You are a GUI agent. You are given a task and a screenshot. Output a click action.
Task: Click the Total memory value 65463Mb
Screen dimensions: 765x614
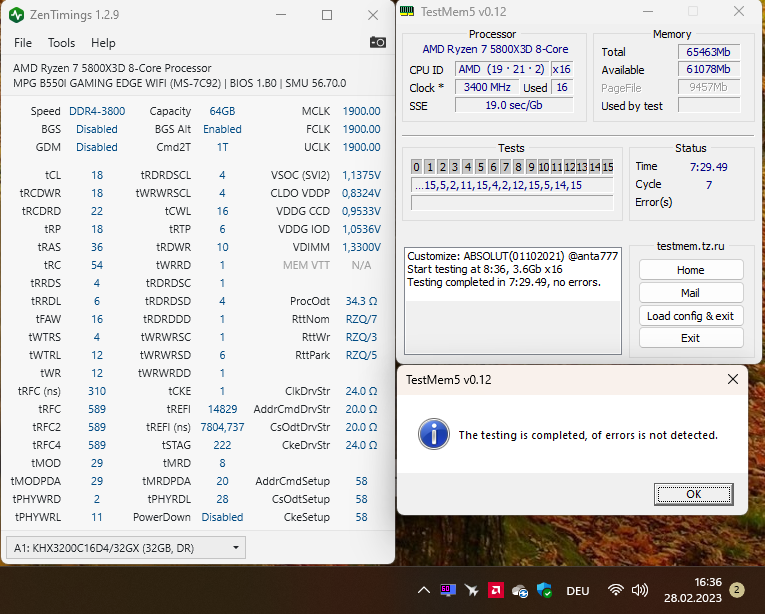pos(708,52)
